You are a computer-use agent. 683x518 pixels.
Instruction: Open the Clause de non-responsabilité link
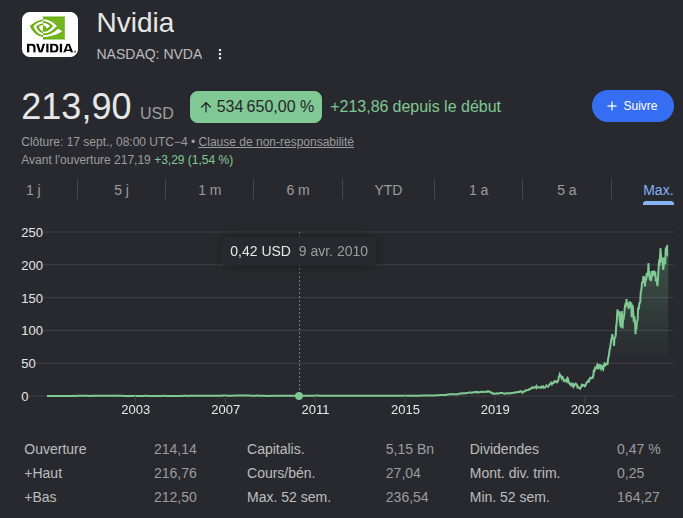276,142
